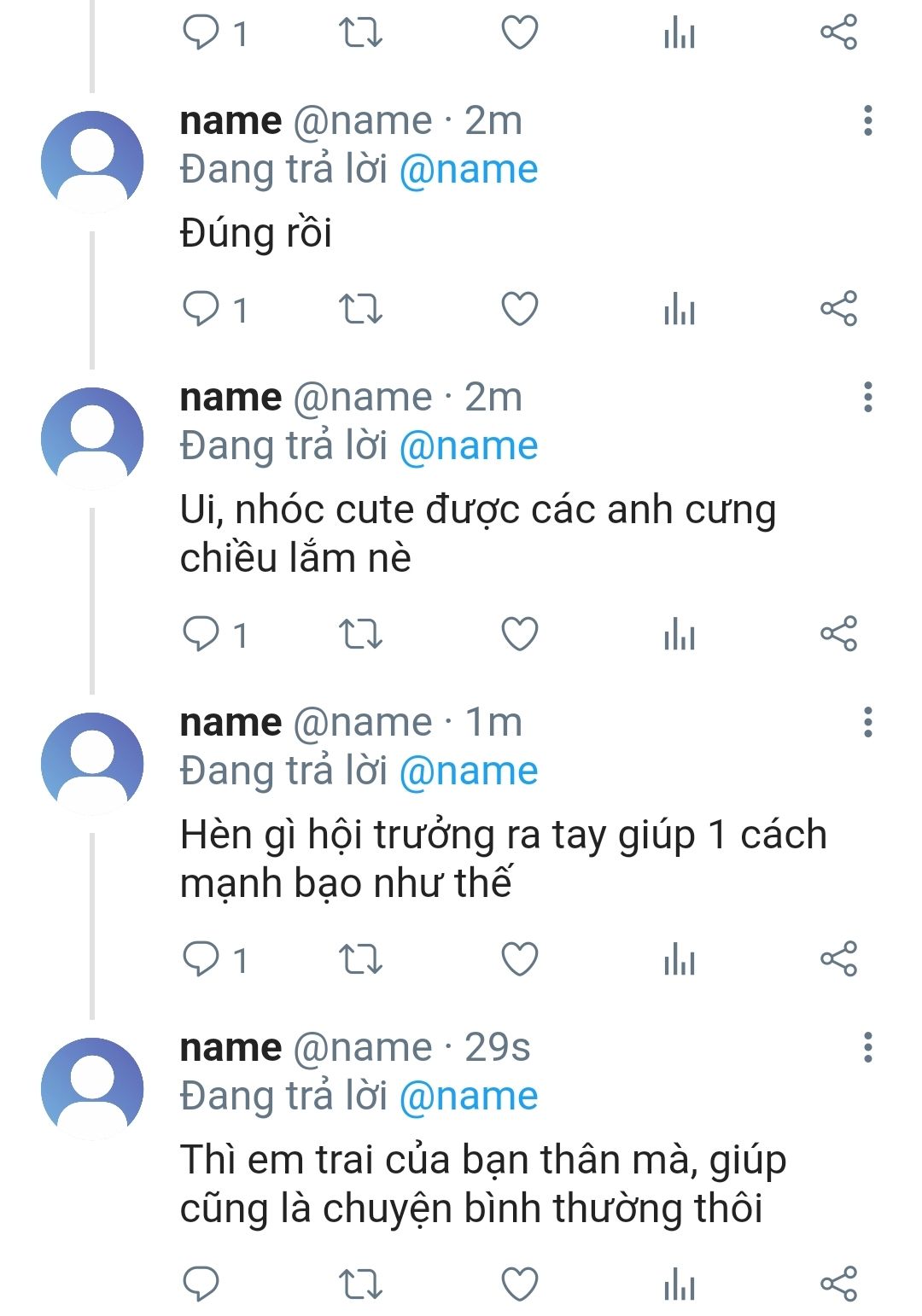Share the "Đúng rồi" tweet

(837, 309)
